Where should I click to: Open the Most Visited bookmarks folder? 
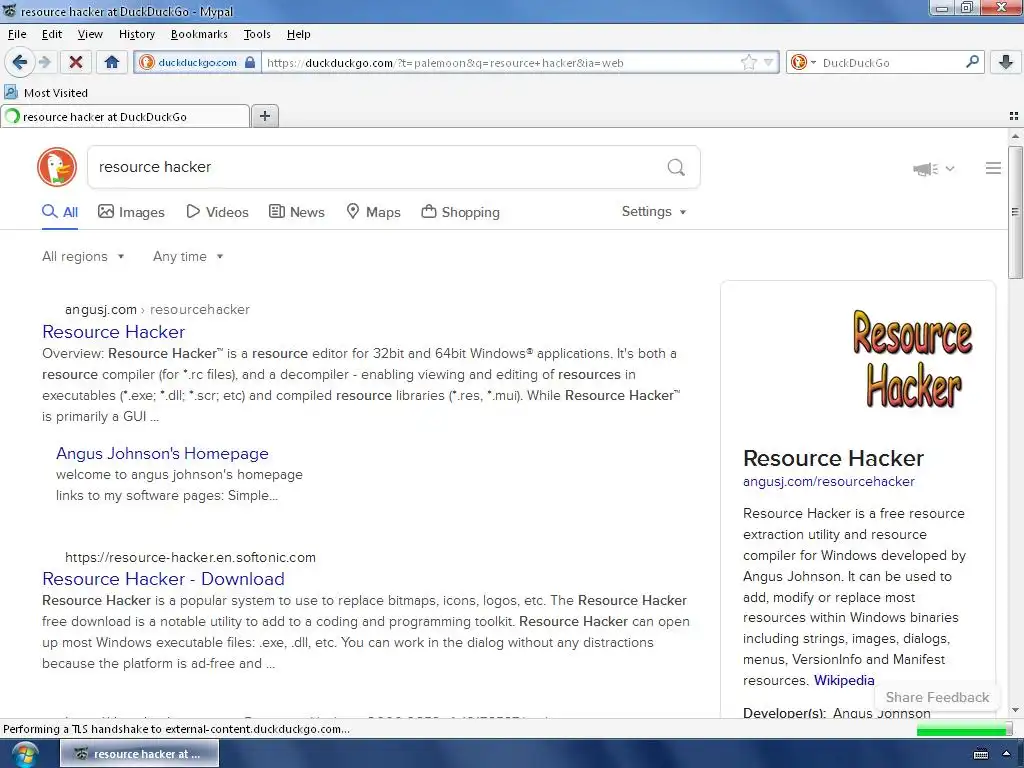(x=46, y=93)
